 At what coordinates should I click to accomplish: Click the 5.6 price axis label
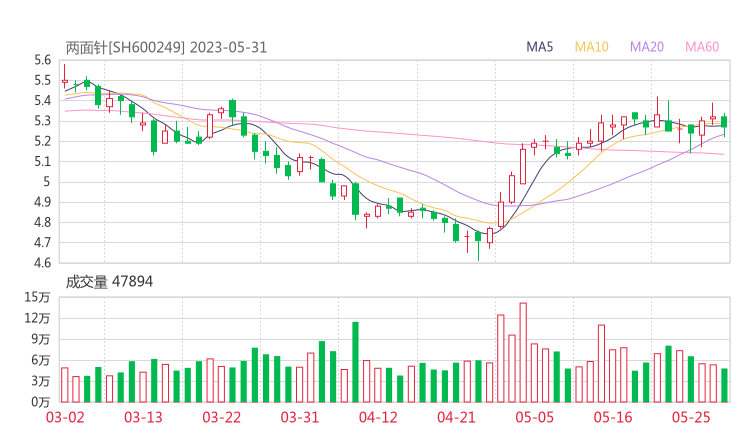point(42,60)
